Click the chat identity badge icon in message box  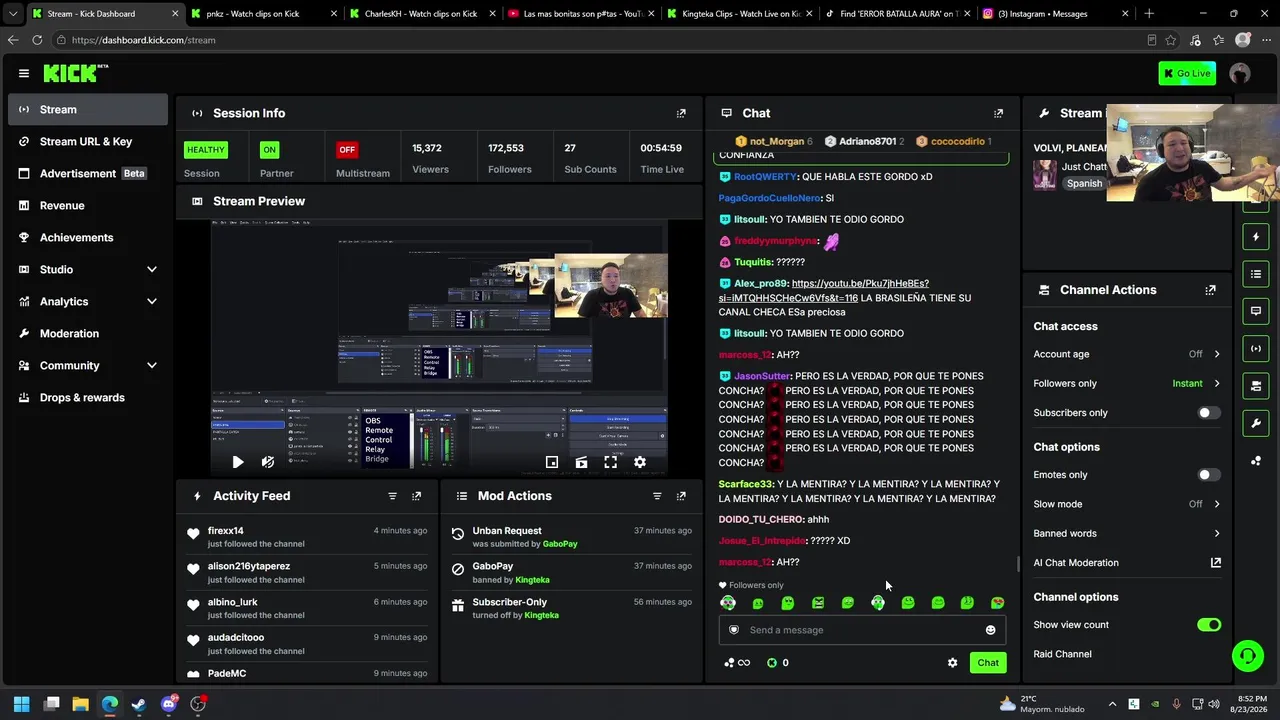(734, 630)
